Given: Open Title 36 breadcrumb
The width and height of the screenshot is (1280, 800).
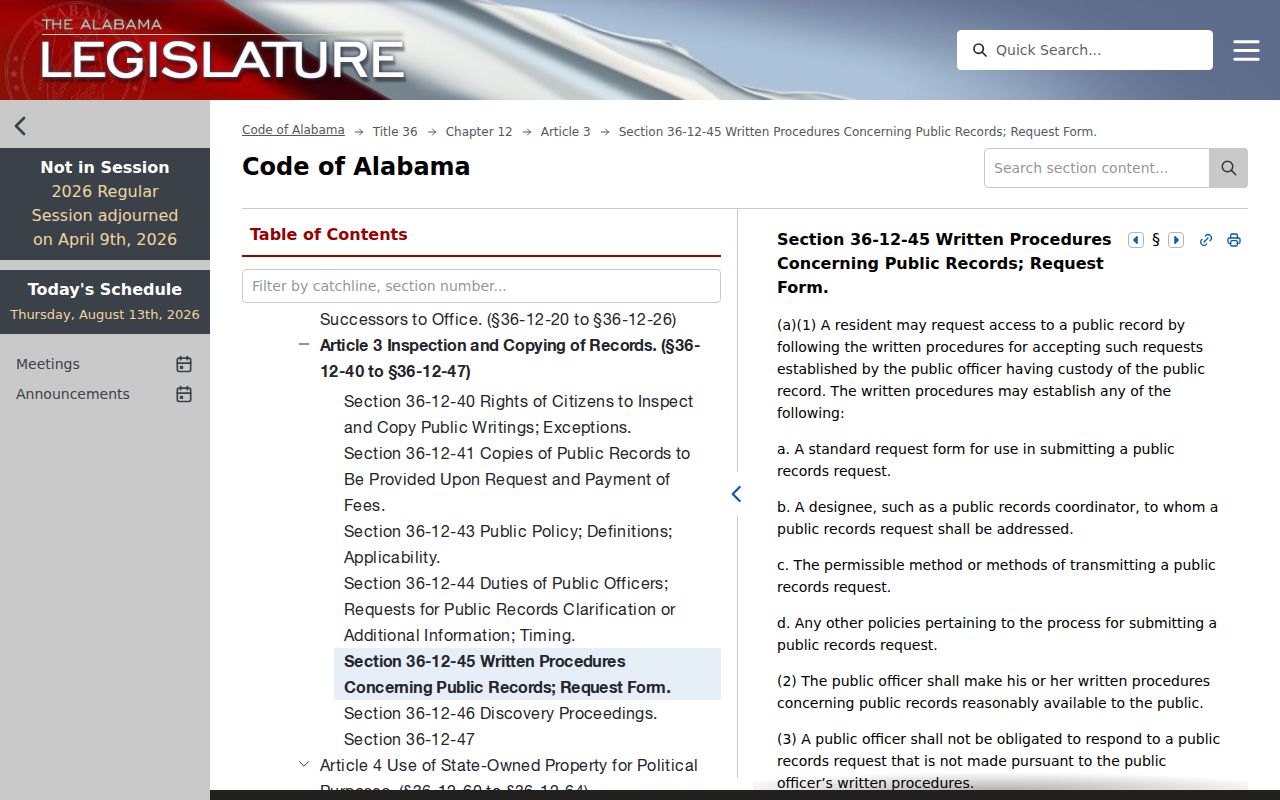Looking at the screenshot, I should coord(395,132).
